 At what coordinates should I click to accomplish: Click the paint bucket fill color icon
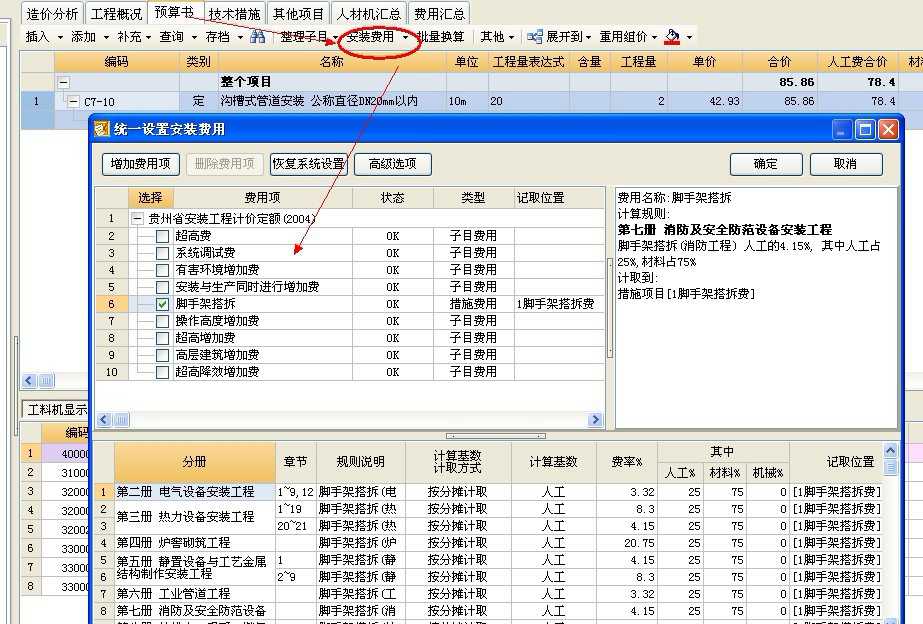point(672,37)
